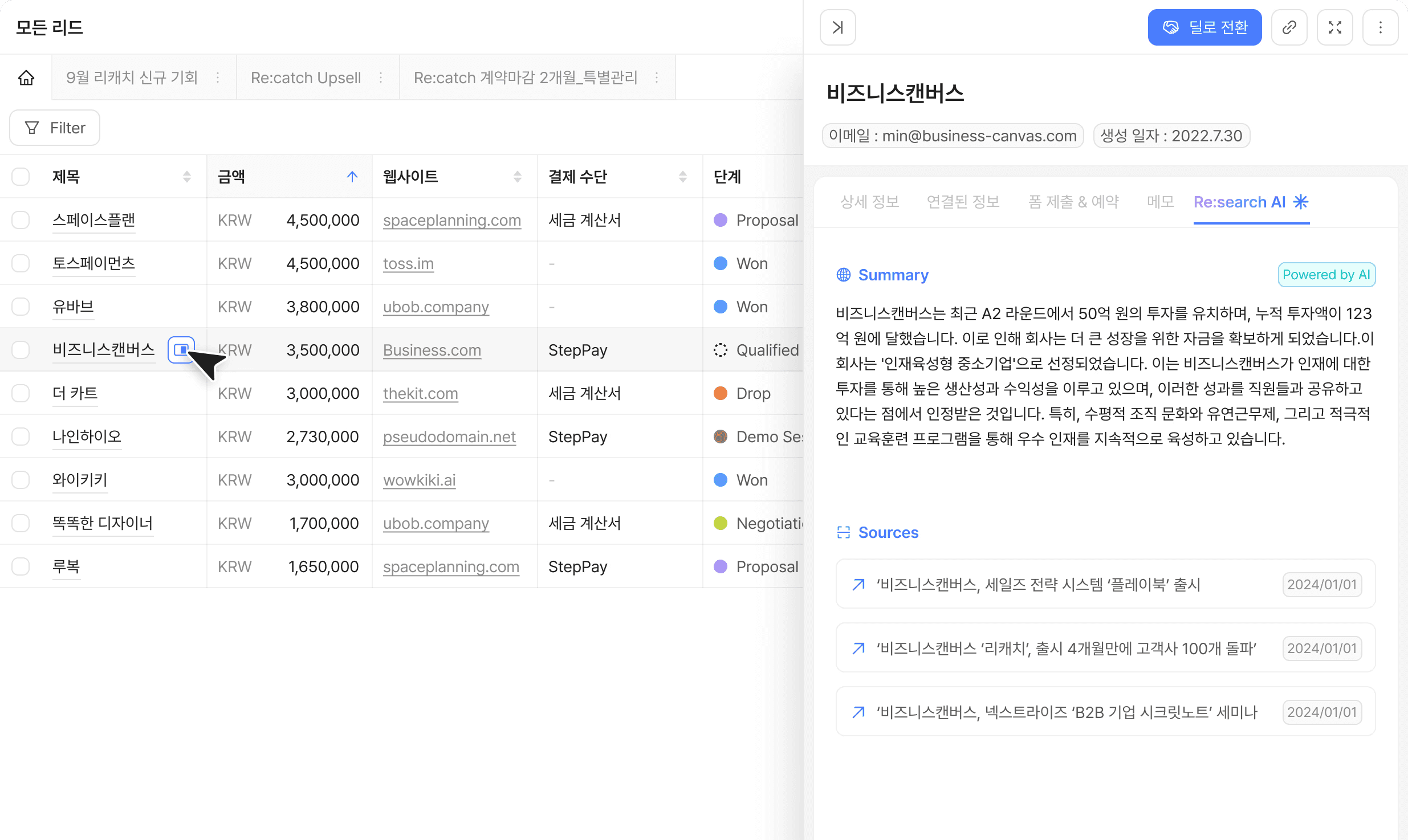
Task: Open spaceplanning.com link in 스페이스플랜 row
Action: [452, 220]
